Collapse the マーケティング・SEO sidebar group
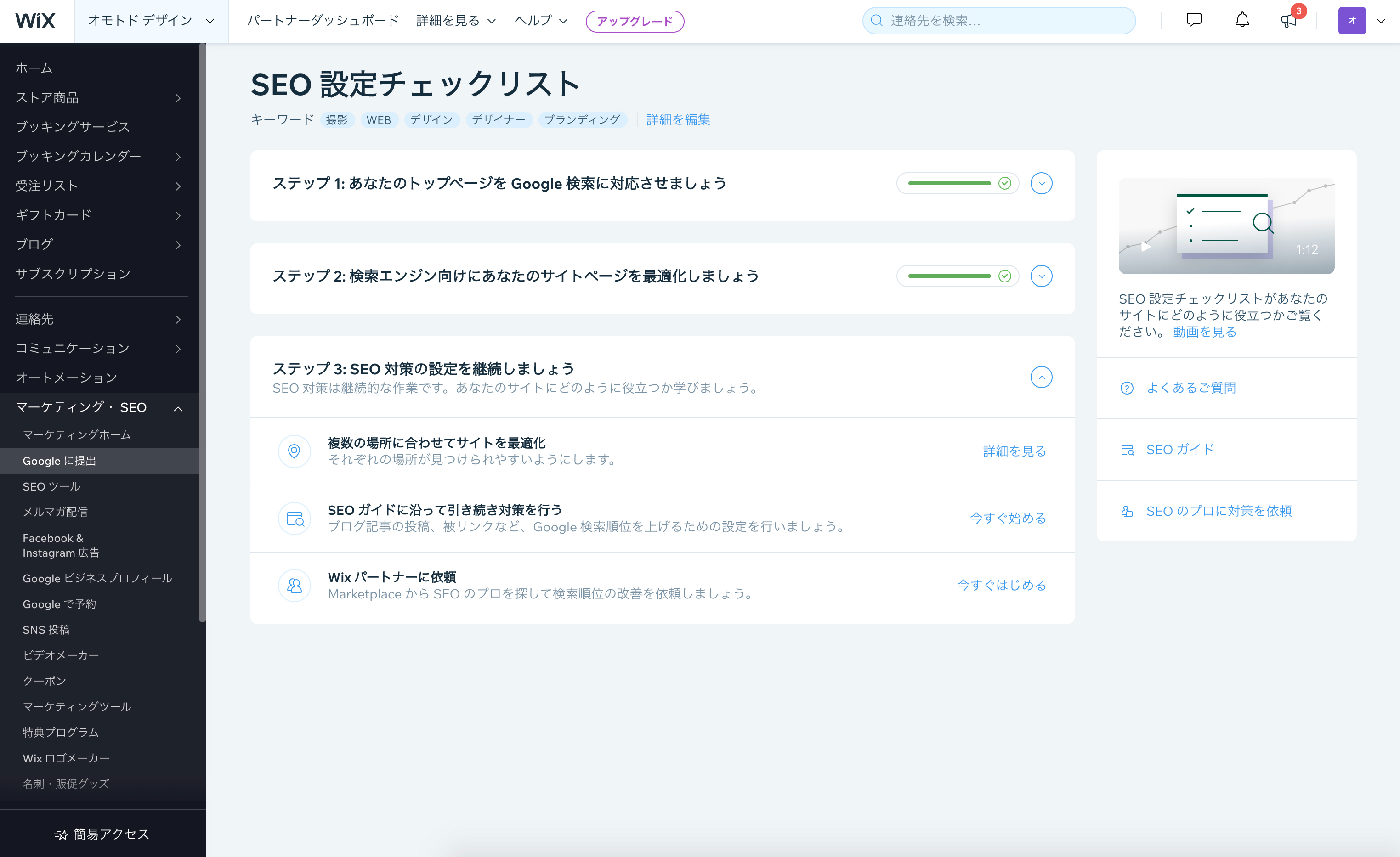This screenshot has height=857, width=1400. pyautogui.click(x=178, y=408)
